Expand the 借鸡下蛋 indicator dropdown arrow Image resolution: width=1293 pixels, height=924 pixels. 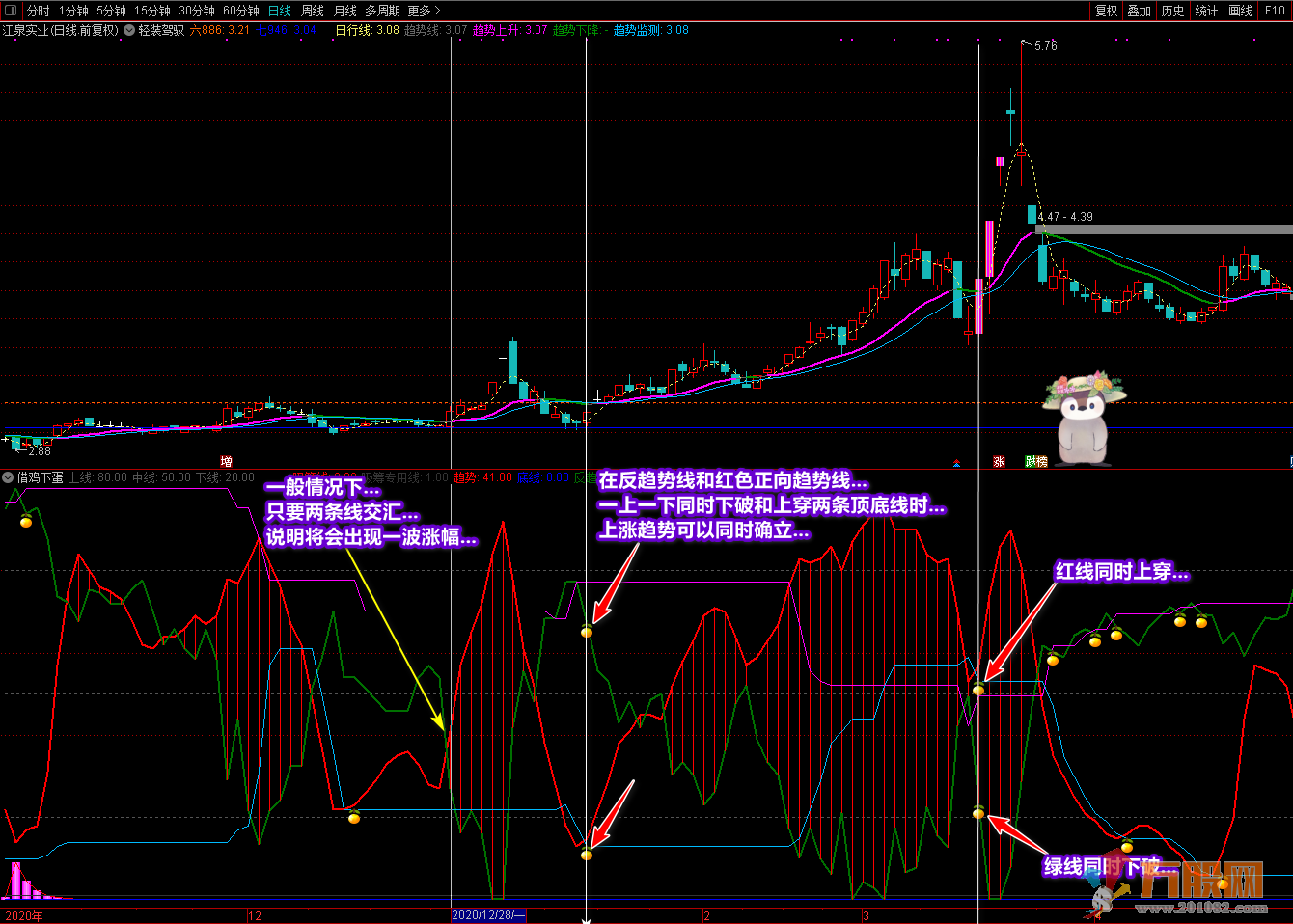tap(8, 477)
